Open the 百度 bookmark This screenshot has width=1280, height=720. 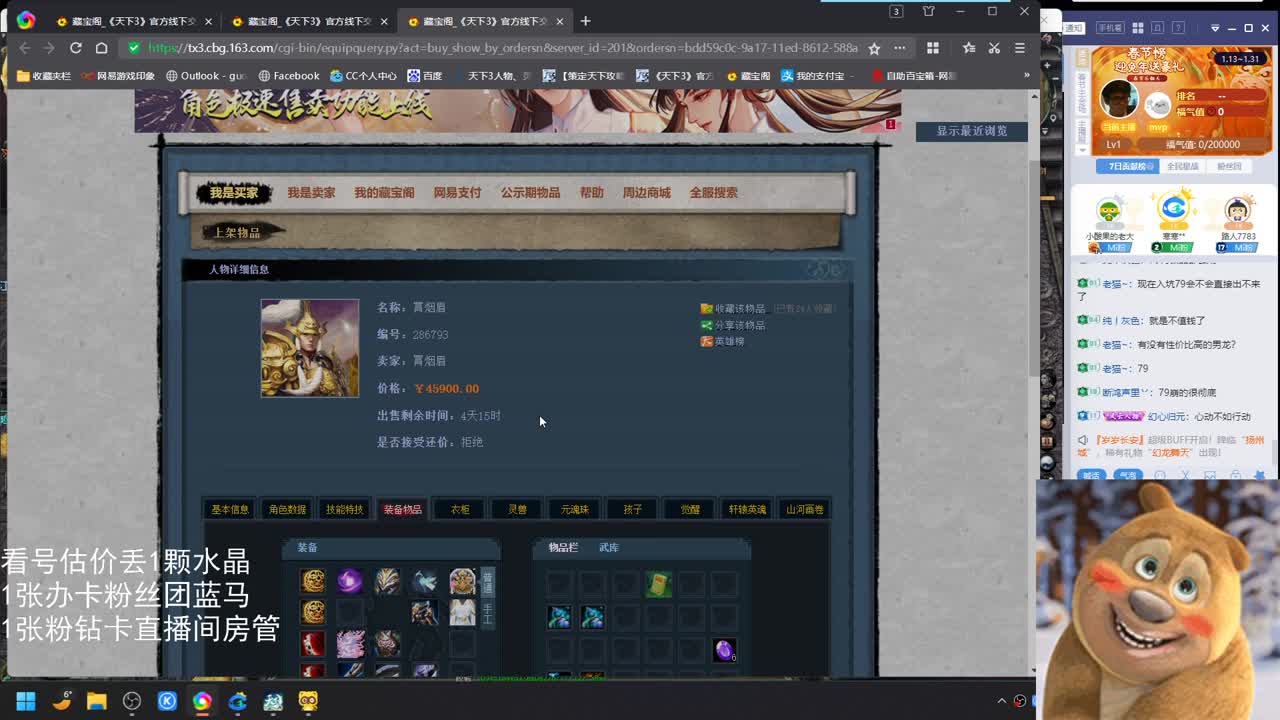click(x=425, y=76)
